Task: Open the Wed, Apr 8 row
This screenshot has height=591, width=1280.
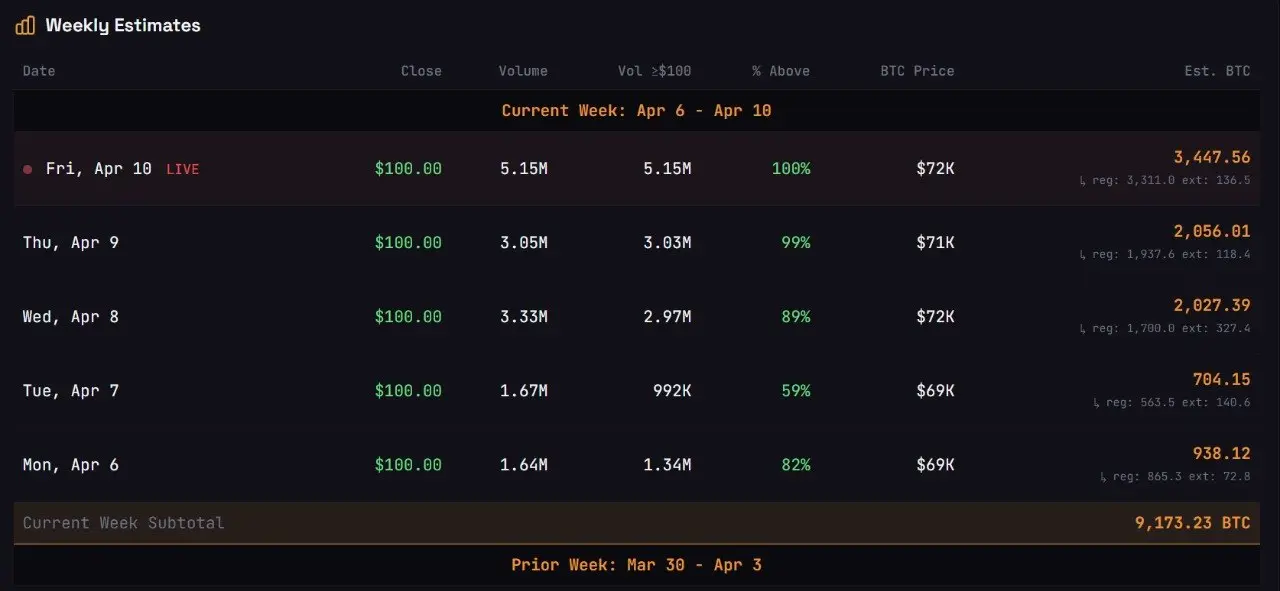Action: (637, 317)
